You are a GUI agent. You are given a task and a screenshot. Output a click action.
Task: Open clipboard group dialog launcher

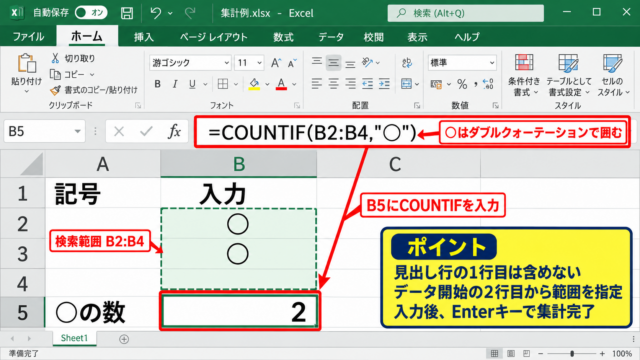[x=138, y=106]
